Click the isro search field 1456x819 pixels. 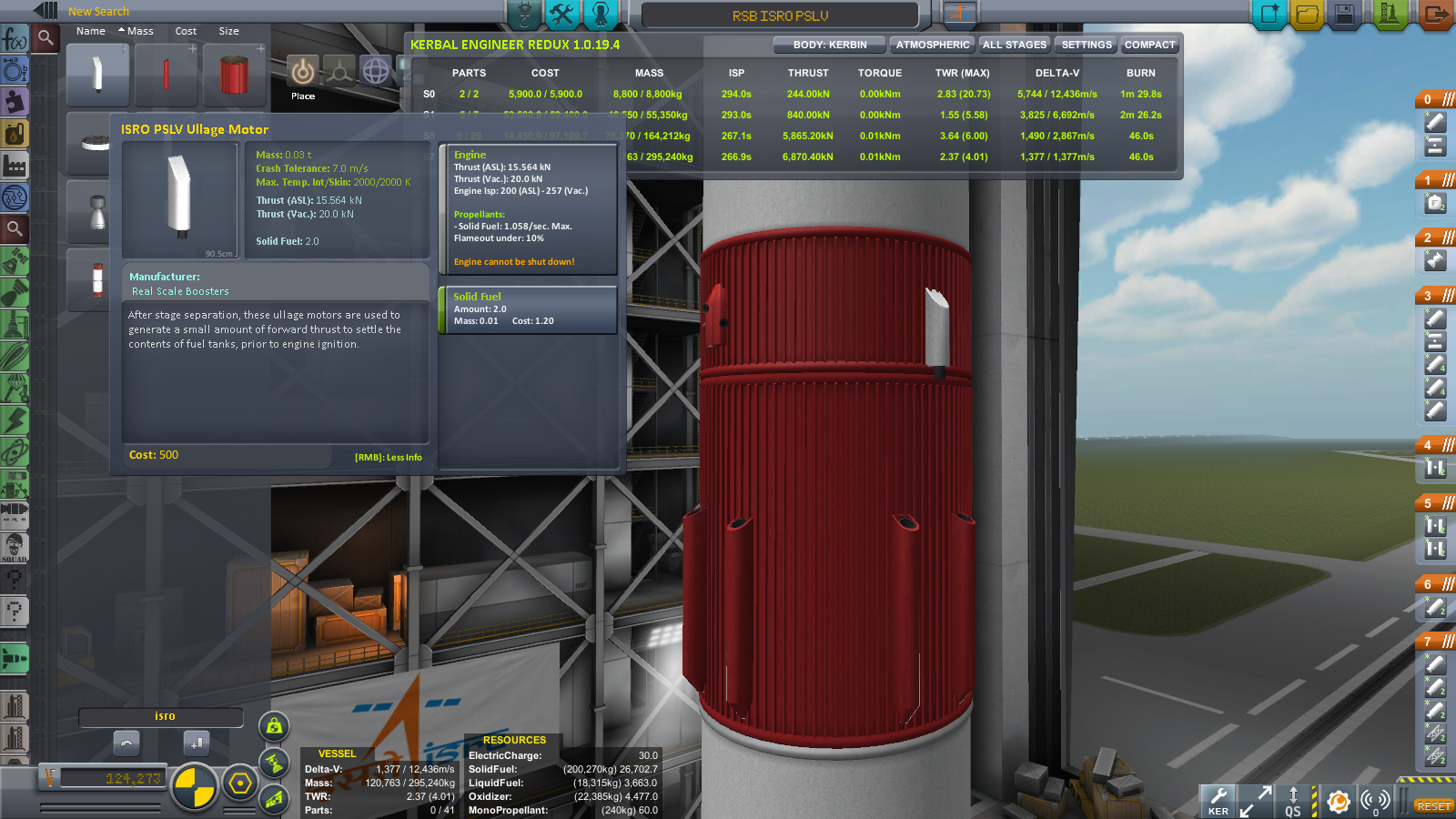point(161,717)
